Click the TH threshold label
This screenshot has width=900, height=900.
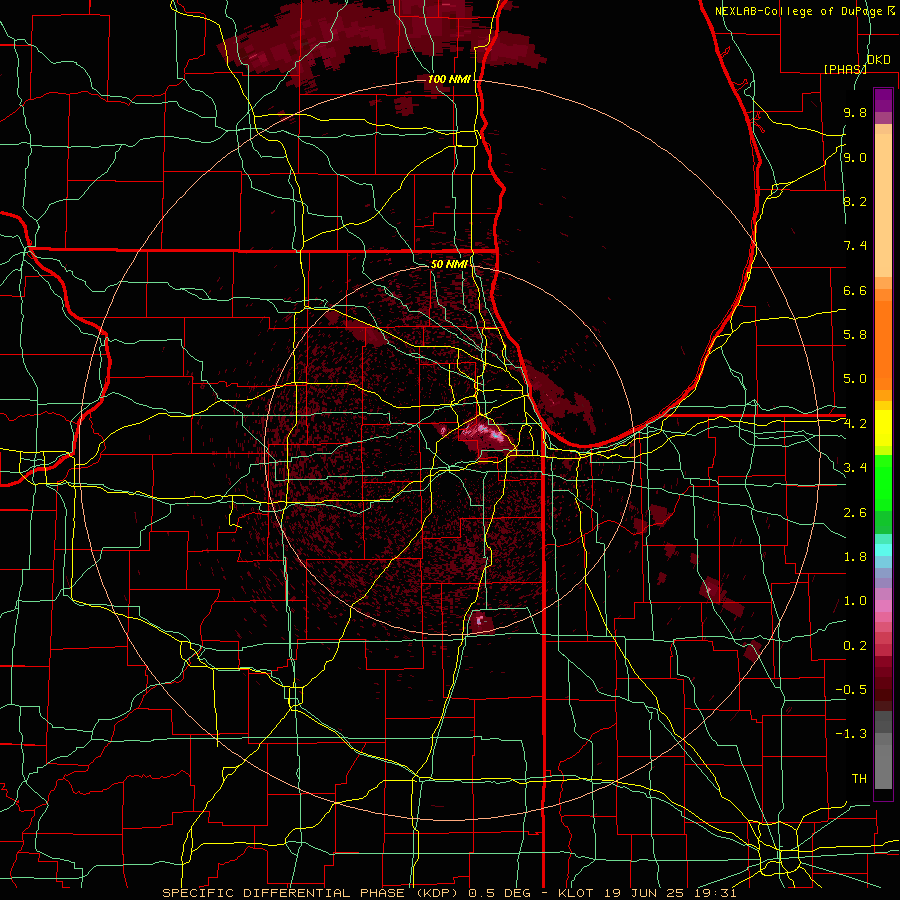coord(859,779)
